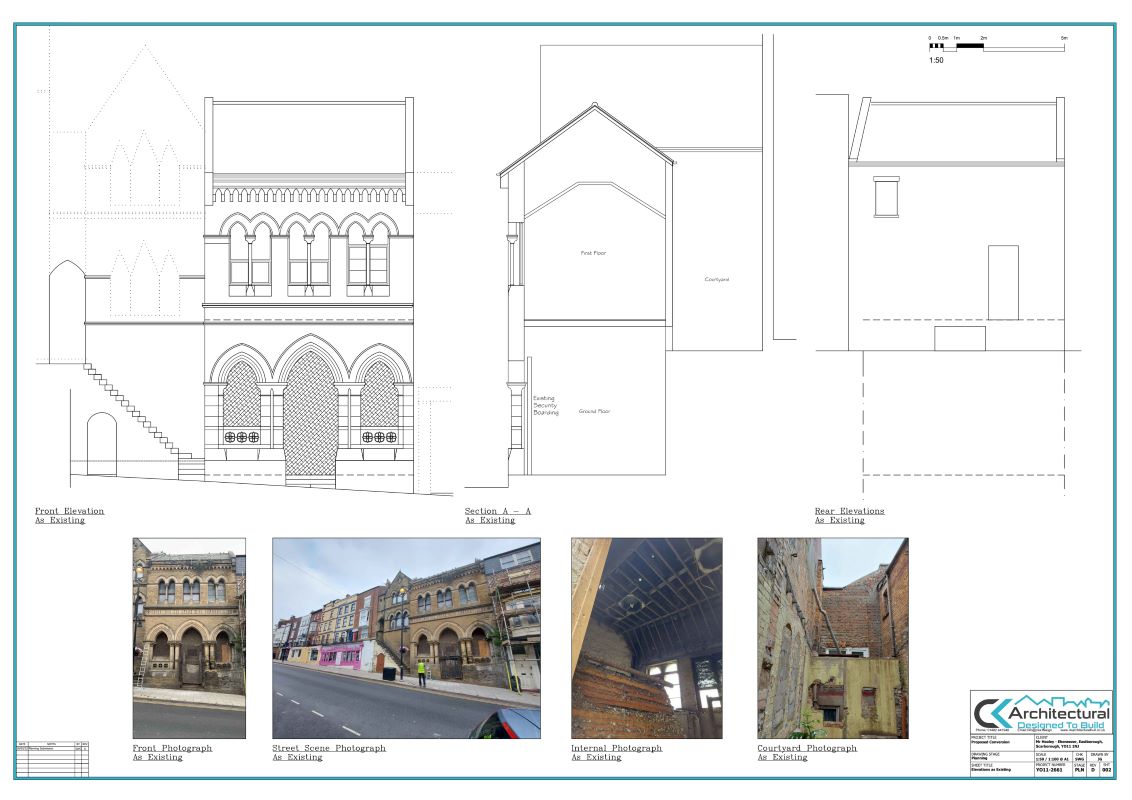
Task: Open the Street Scene Photograph image
Action: pos(406,637)
